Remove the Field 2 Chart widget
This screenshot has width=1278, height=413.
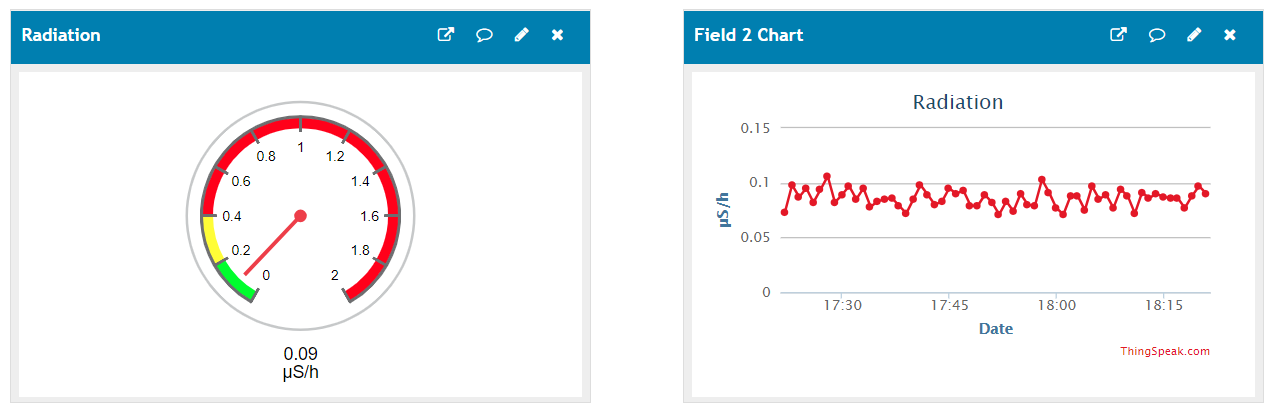point(1231,35)
